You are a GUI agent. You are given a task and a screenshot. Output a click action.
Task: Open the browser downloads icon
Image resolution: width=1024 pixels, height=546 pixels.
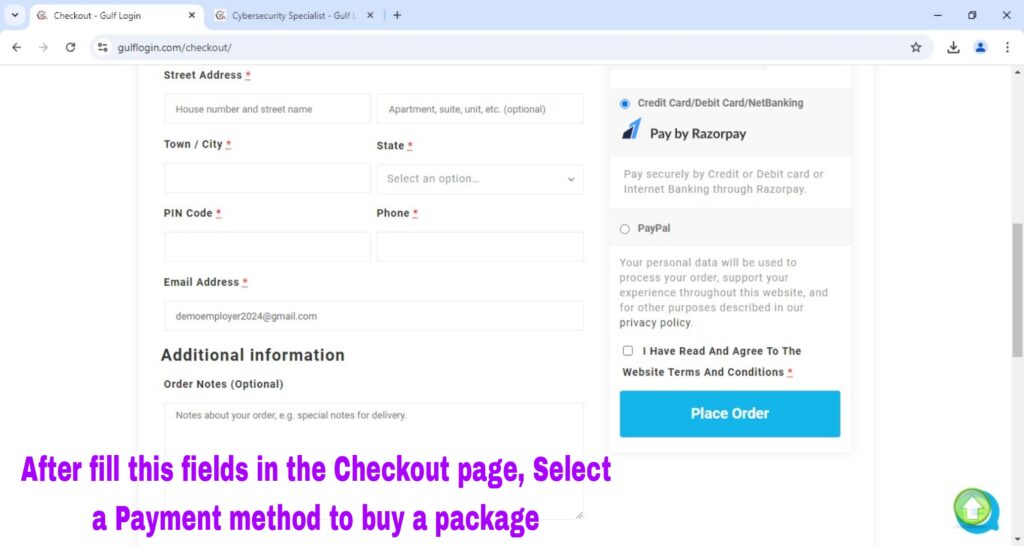(953, 47)
